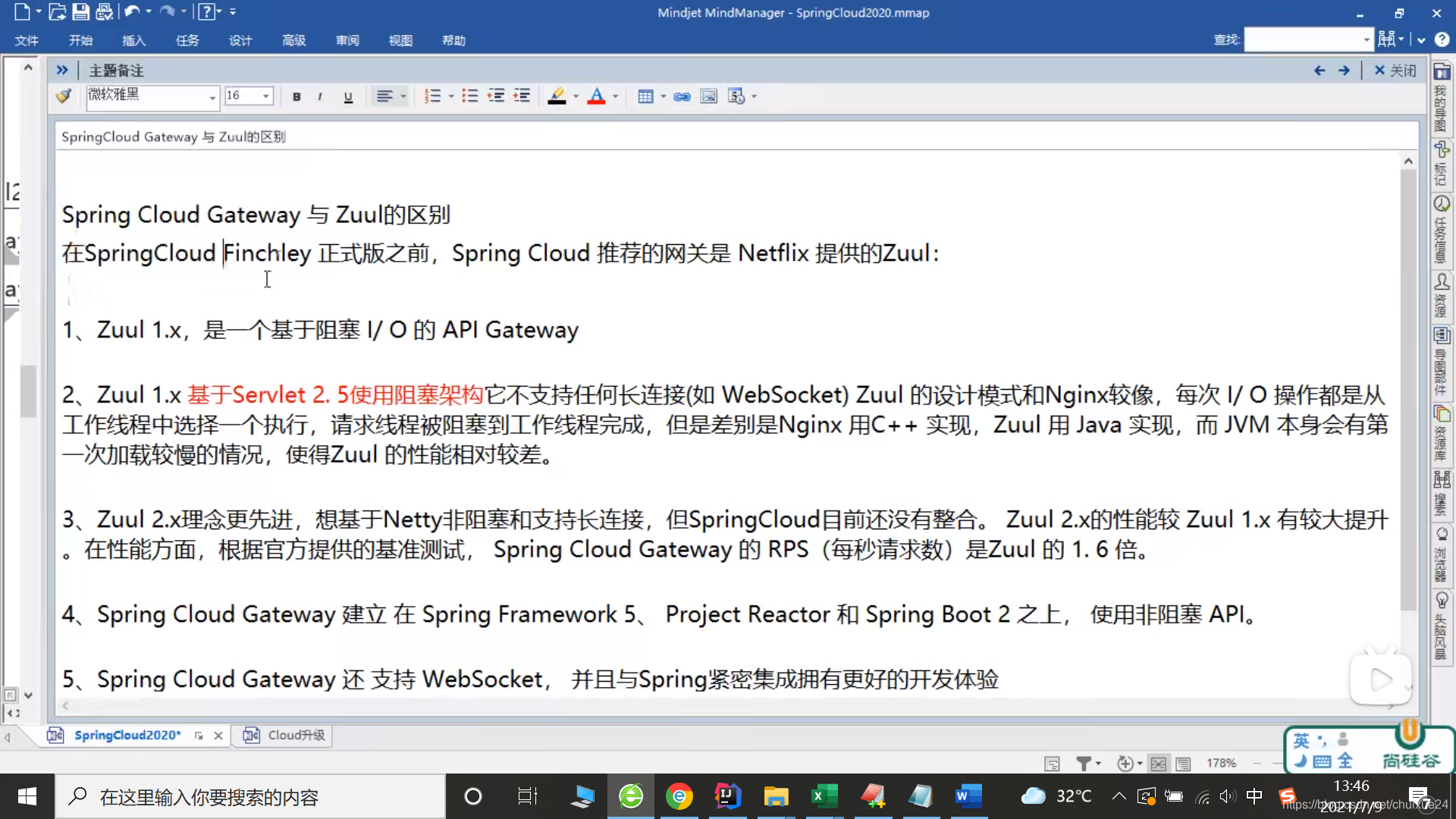Screen dimensions: 1456x819
Task: Switch to outline view in status bar
Action: tap(1183, 764)
